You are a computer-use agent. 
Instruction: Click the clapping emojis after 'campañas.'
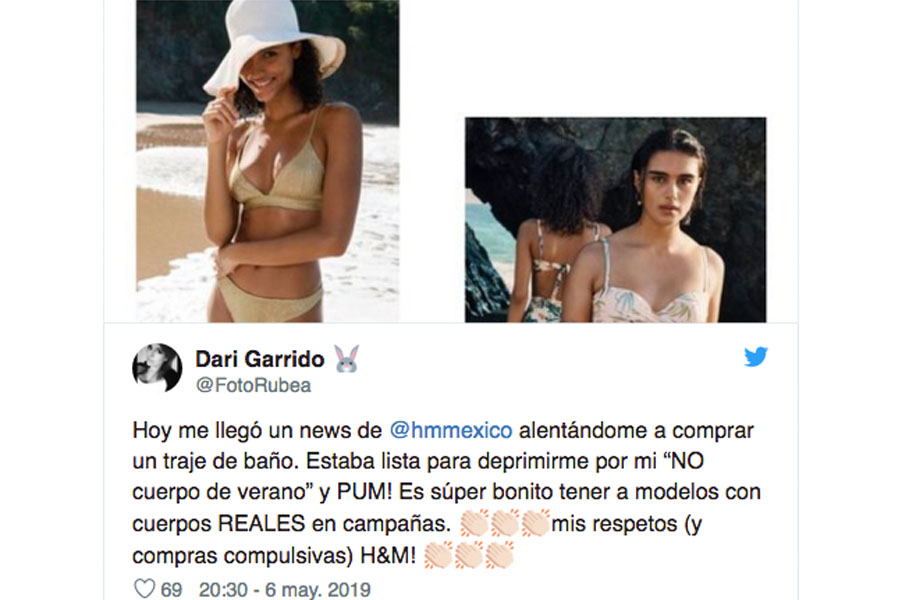[505, 523]
